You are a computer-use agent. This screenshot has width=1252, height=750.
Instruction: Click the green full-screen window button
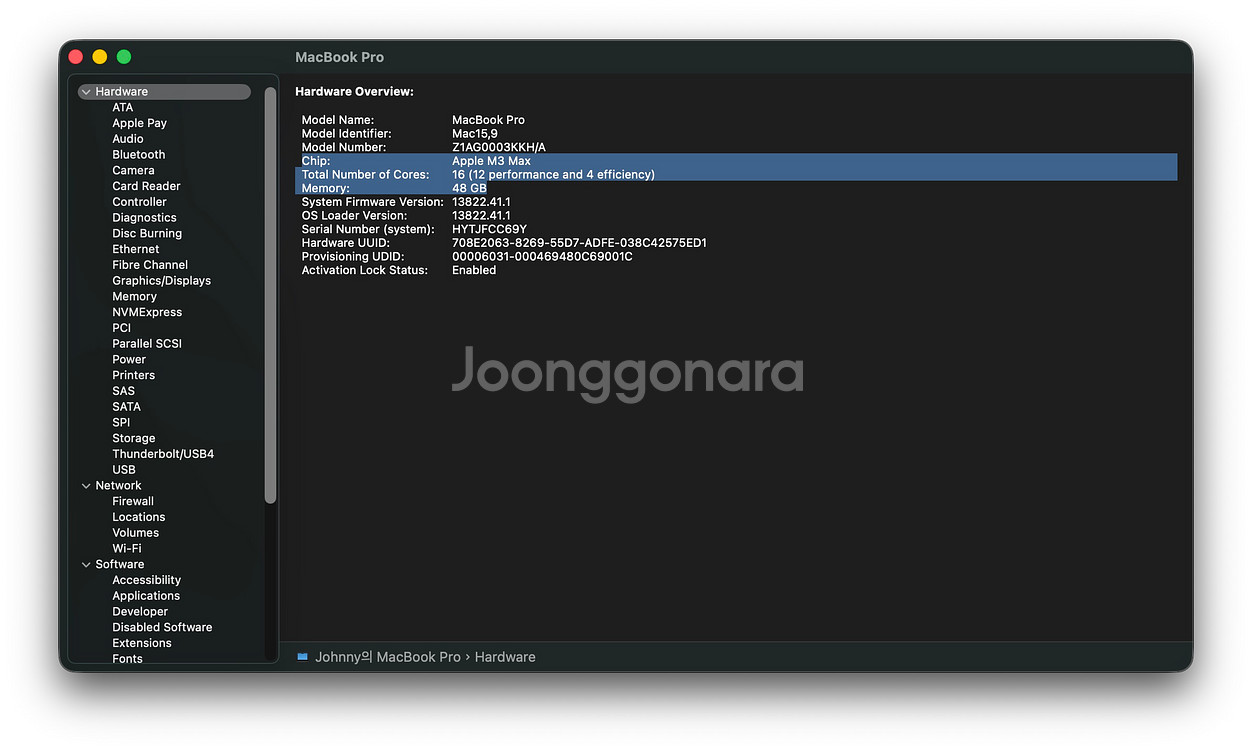(x=124, y=57)
